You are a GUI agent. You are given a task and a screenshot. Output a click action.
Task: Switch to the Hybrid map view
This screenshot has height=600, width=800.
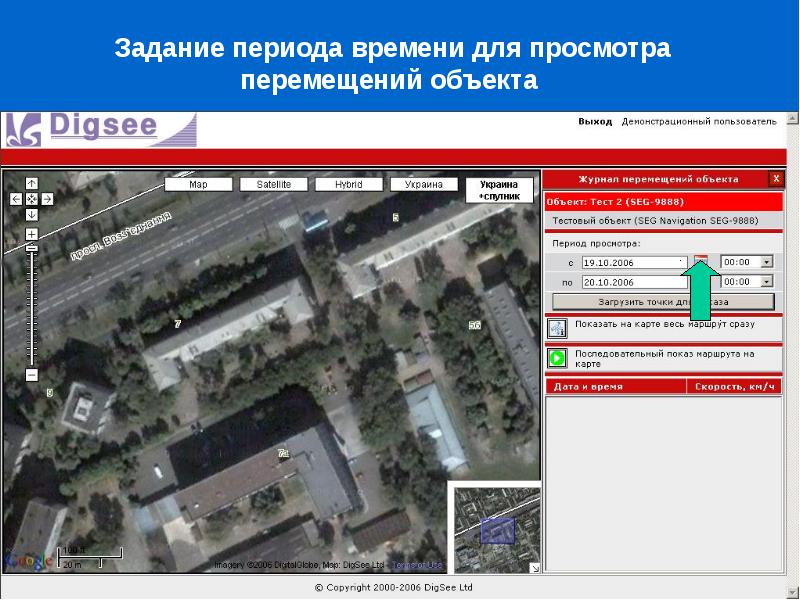tap(348, 185)
